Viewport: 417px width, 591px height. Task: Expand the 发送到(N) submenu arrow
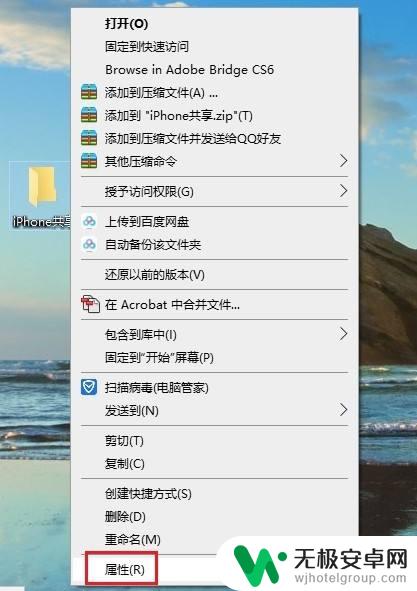click(x=343, y=410)
